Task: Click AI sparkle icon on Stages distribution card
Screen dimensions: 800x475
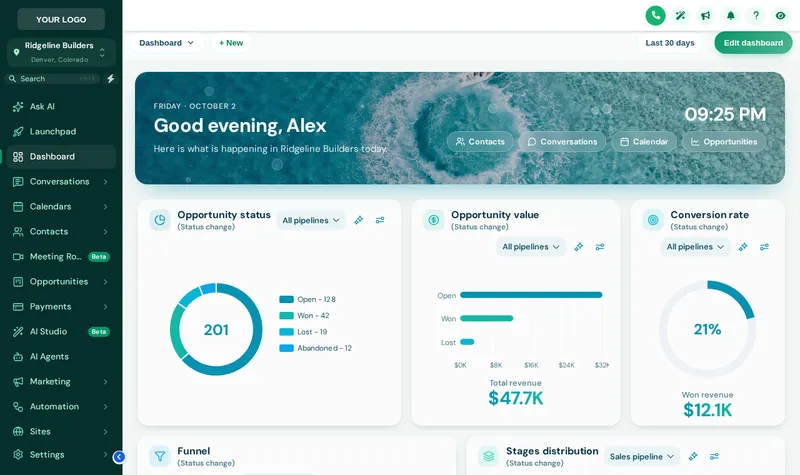Action: [693, 456]
